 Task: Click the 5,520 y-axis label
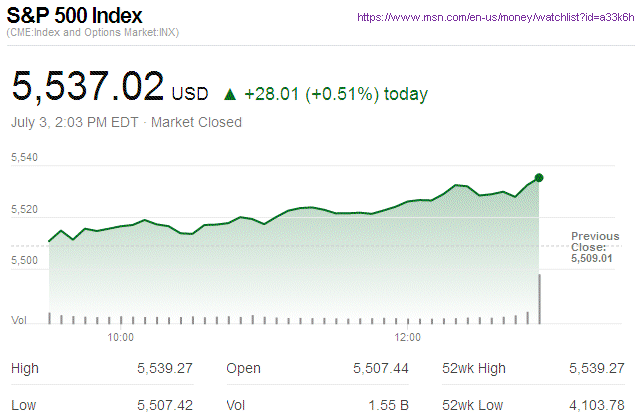[24, 210]
